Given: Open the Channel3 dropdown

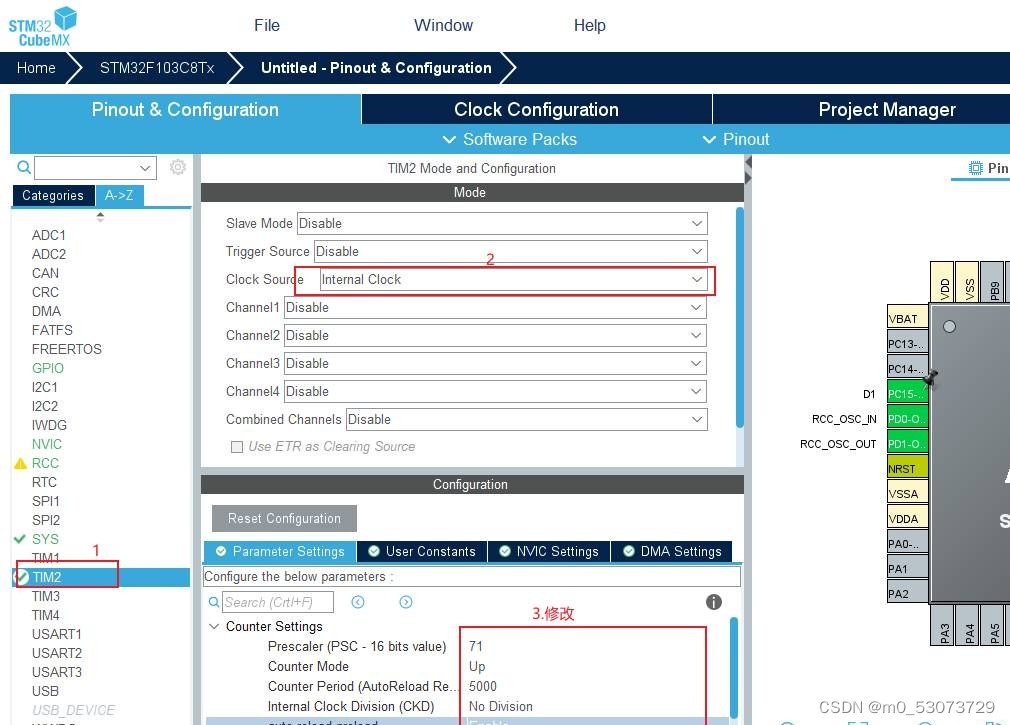Looking at the screenshot, I should [x=495, y=364].
